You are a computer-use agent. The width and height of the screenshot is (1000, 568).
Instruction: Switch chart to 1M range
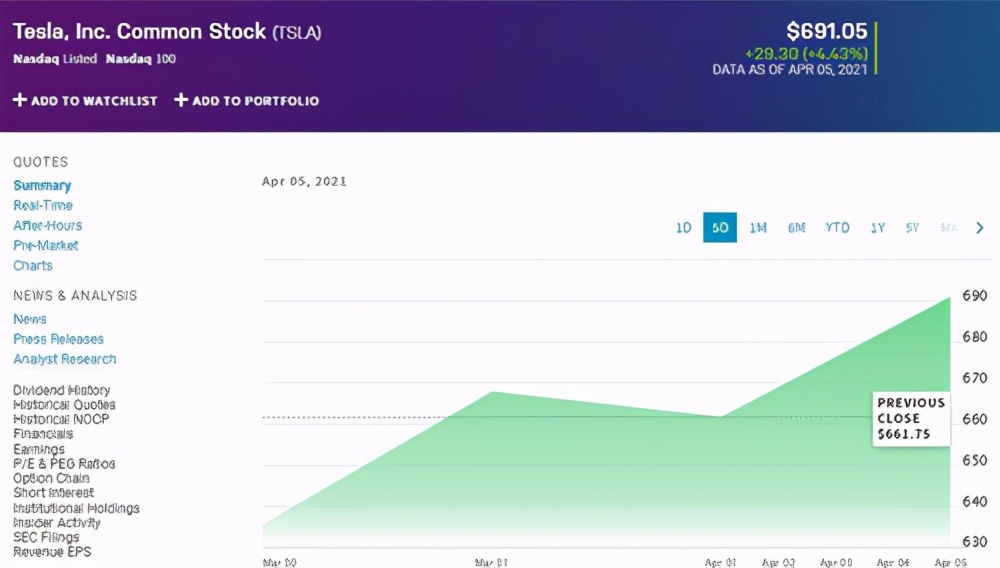tap(758, 228)
